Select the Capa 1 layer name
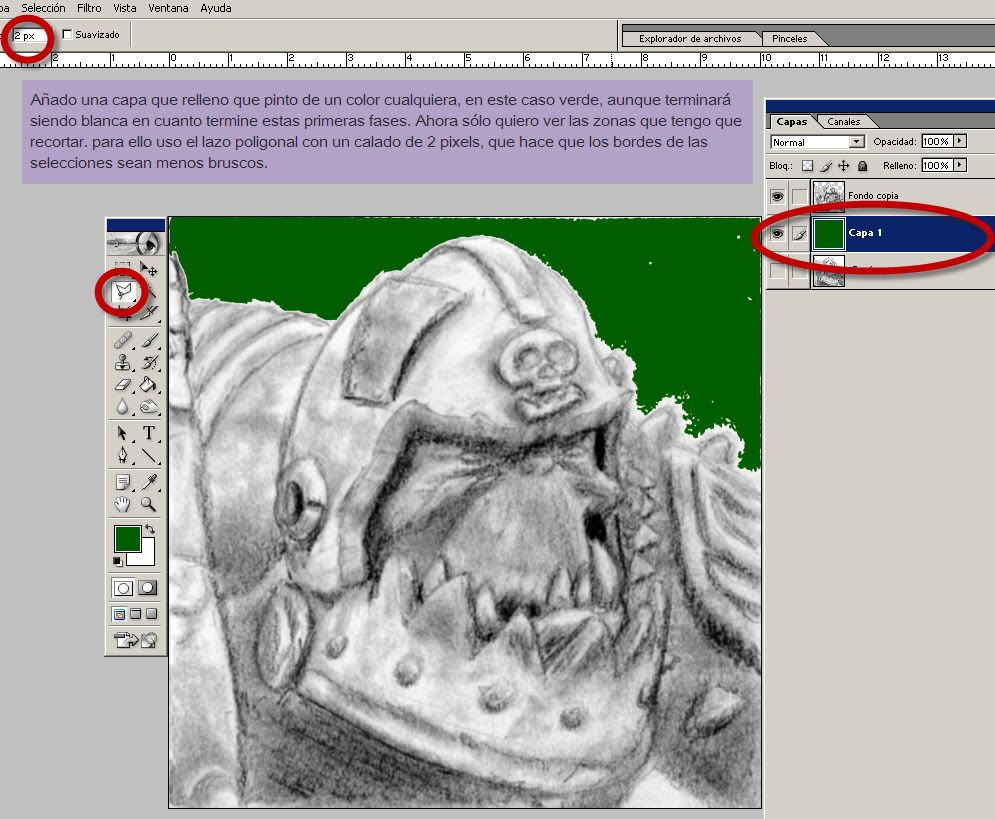995x819 pixels. point(865,233)
